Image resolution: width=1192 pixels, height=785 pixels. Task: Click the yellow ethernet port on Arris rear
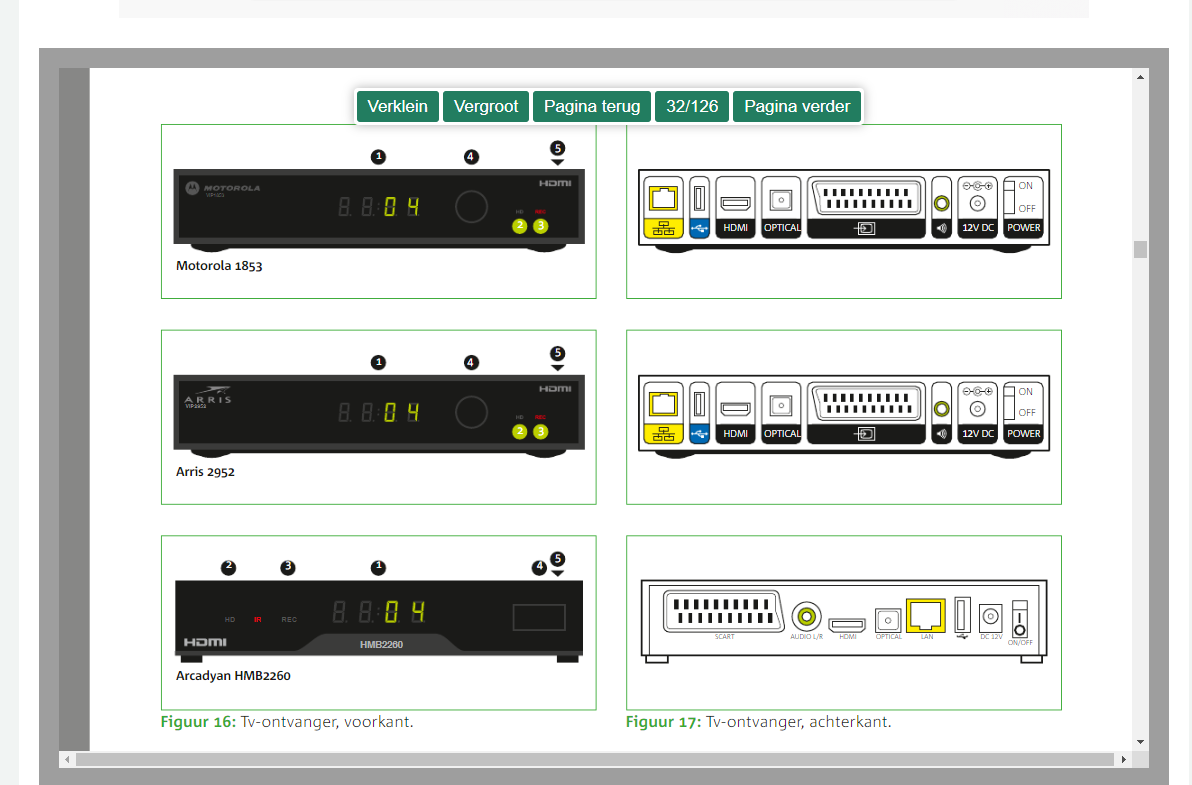click(x=664, y=413)
